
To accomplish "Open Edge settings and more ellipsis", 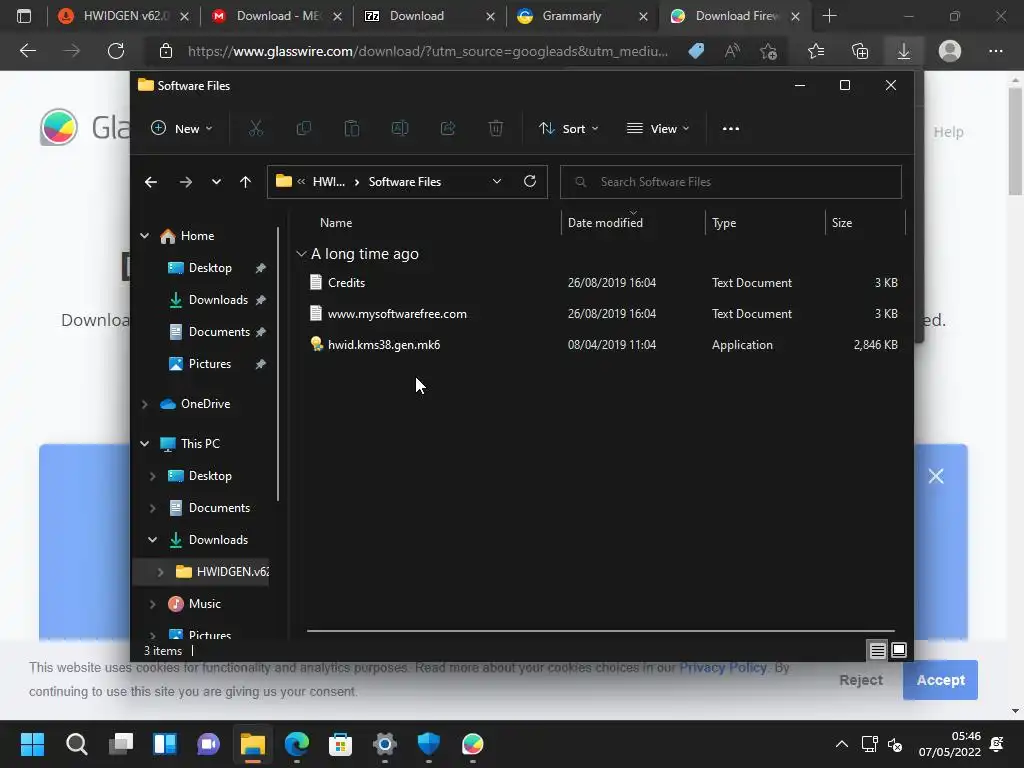I will (995, 51).
